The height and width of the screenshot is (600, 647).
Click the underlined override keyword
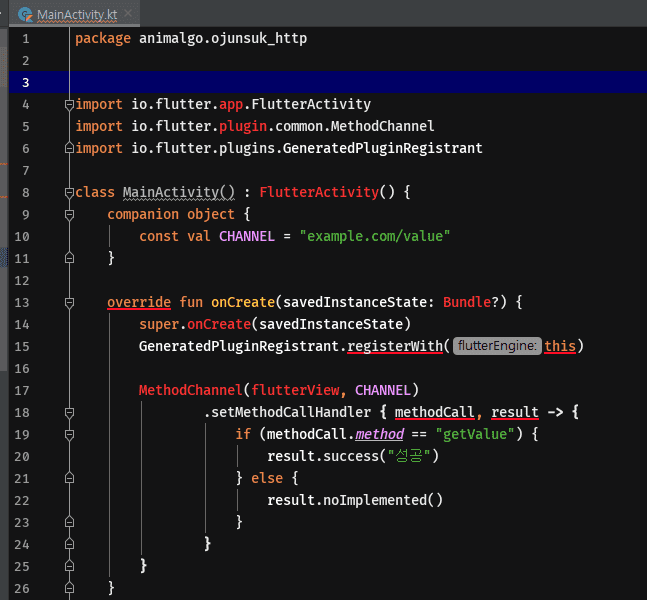click(x=140, y=302)
